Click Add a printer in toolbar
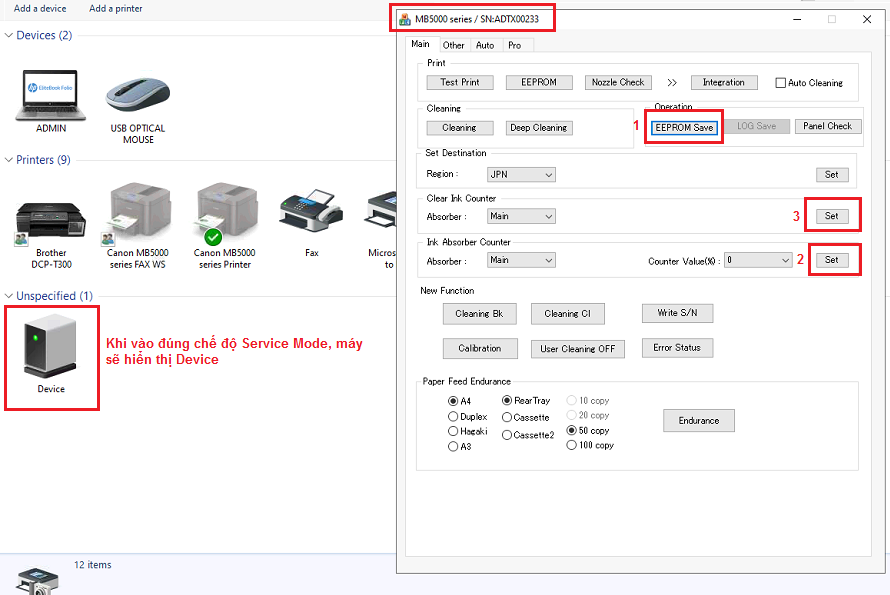890x595 pixels. click(116, 9)
